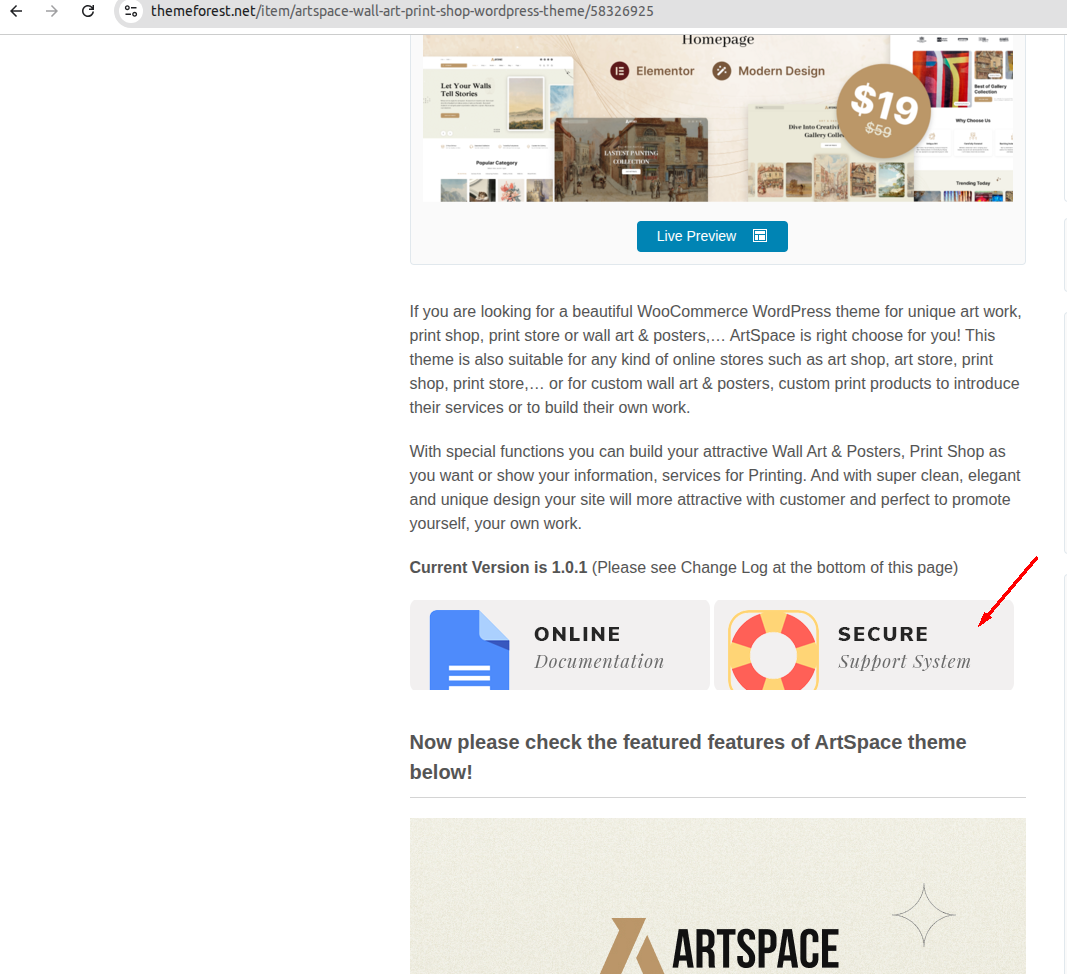Click the ARTSPACE logo banner image
The image size is (1067, 974).
click(718, 896)
